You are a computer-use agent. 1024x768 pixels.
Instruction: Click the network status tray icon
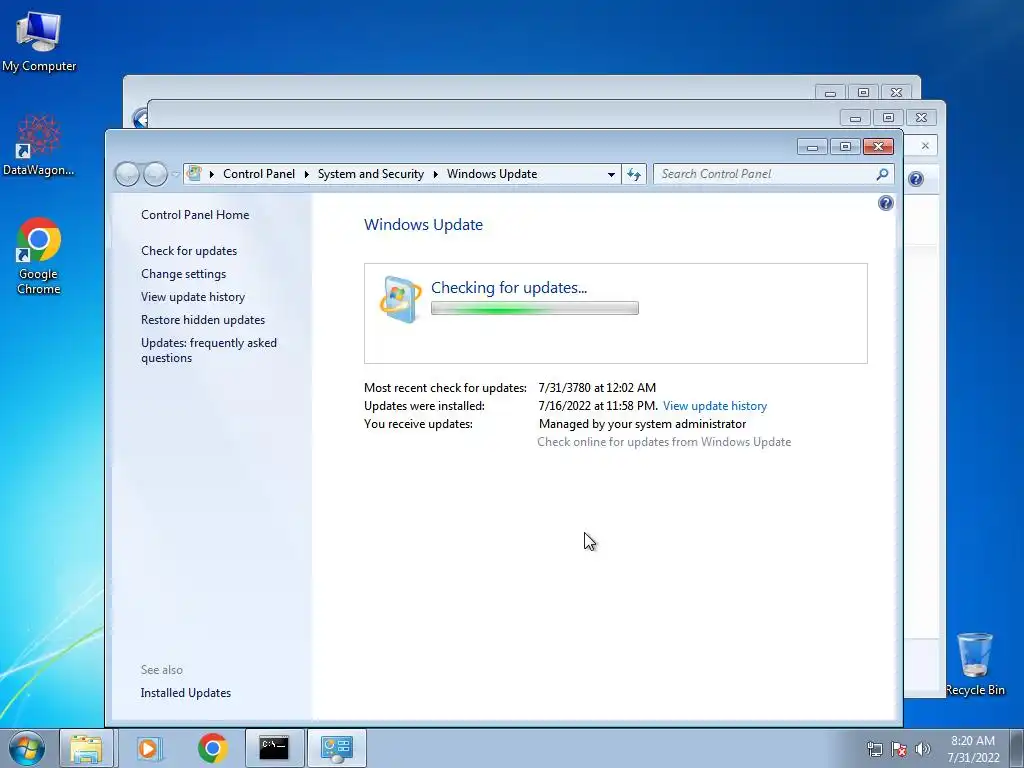point(874,750)
